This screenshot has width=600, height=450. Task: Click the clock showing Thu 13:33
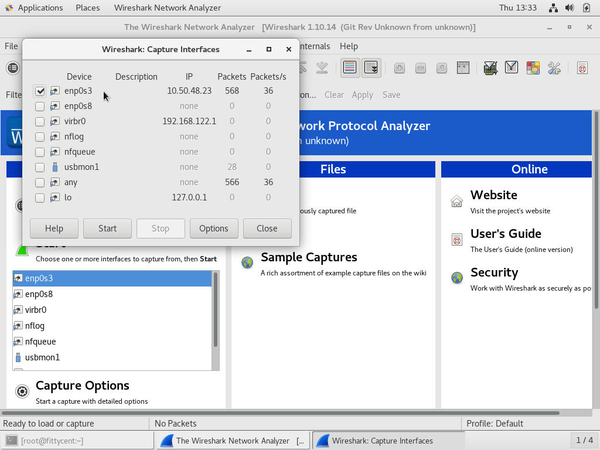(x=518, y=8)
